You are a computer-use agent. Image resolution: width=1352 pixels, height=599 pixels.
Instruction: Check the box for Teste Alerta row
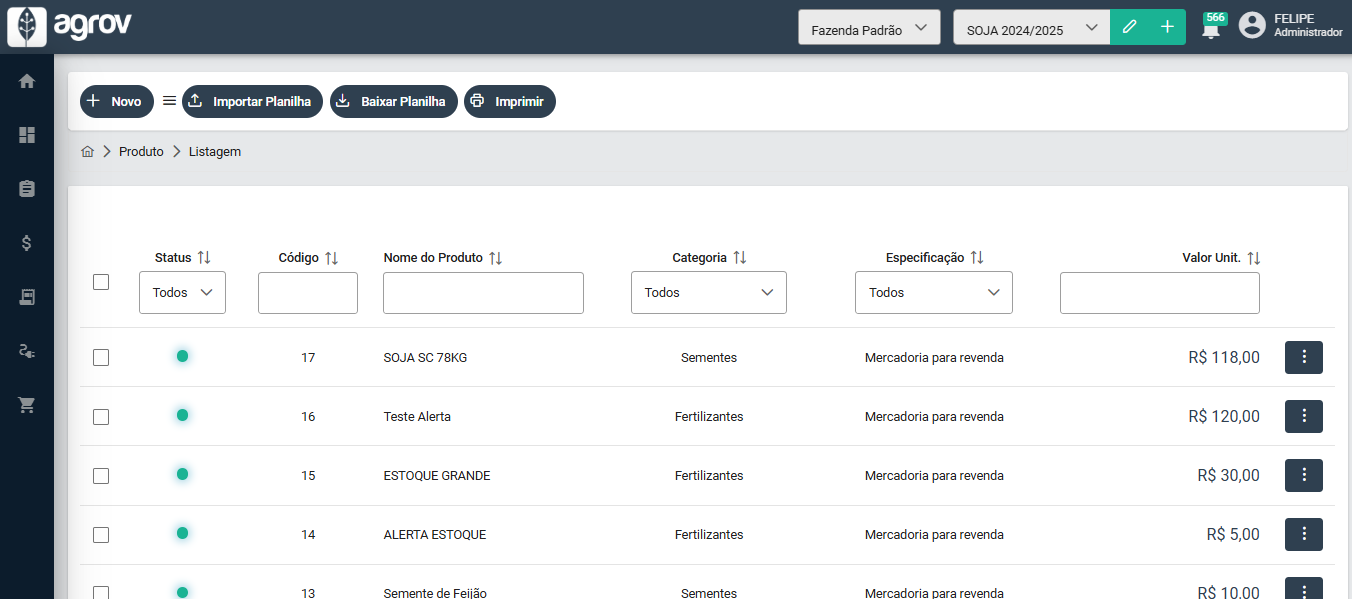[101, 416]
